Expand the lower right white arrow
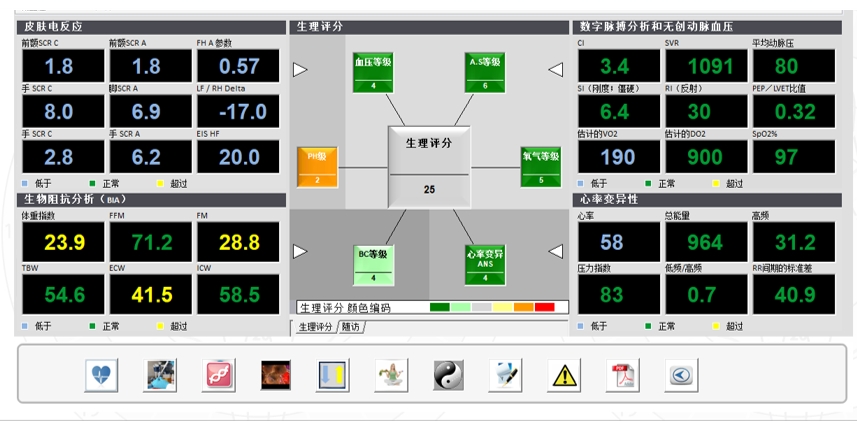This screenshot has width=857, height=421. click(555, 252)
